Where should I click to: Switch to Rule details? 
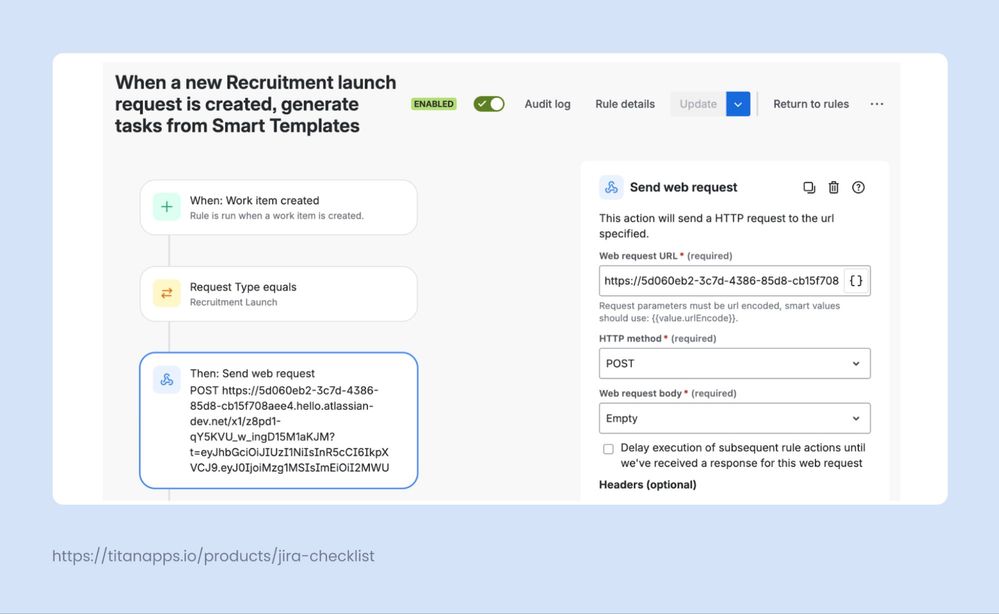point(625,103)
